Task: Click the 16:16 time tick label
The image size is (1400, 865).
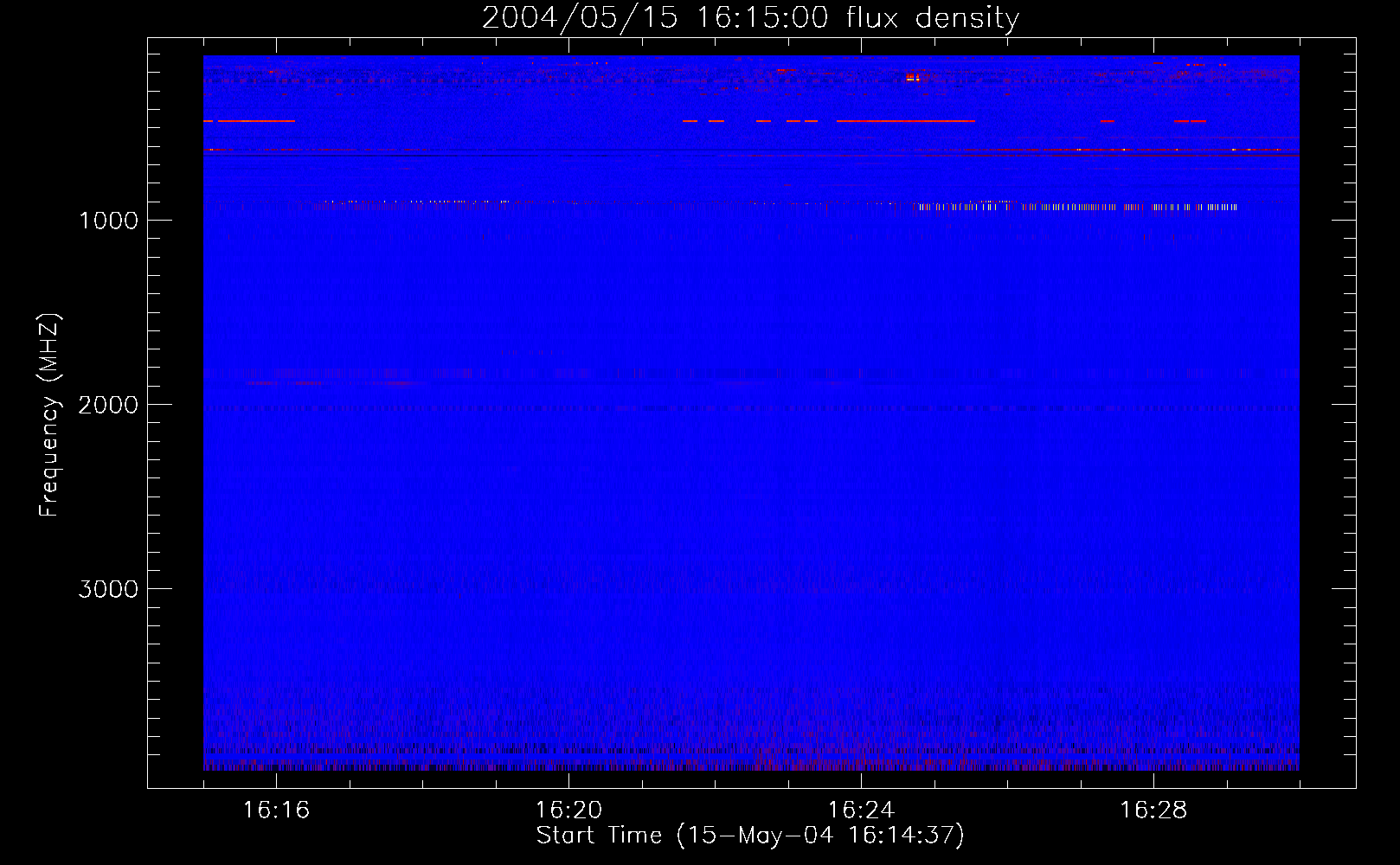Action: point(276,810)
